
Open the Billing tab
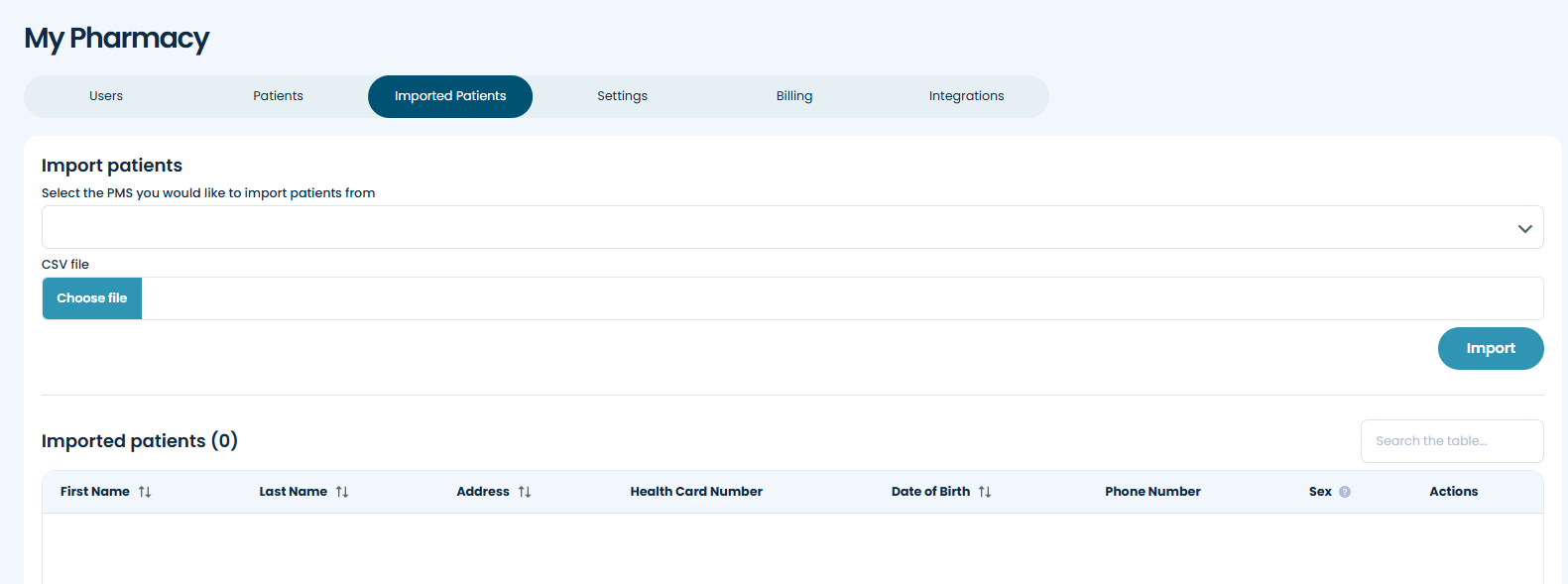tap(794, 96)
